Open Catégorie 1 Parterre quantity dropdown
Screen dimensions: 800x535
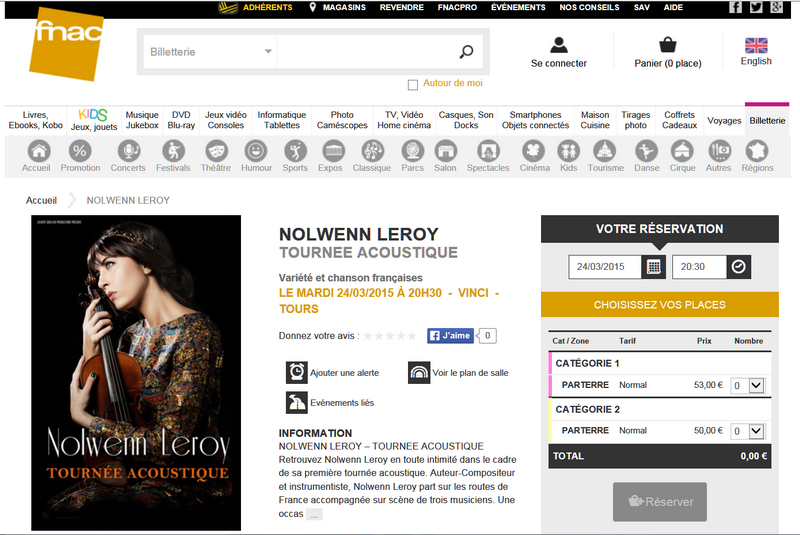pyautogui.click(x=748, y=386)
